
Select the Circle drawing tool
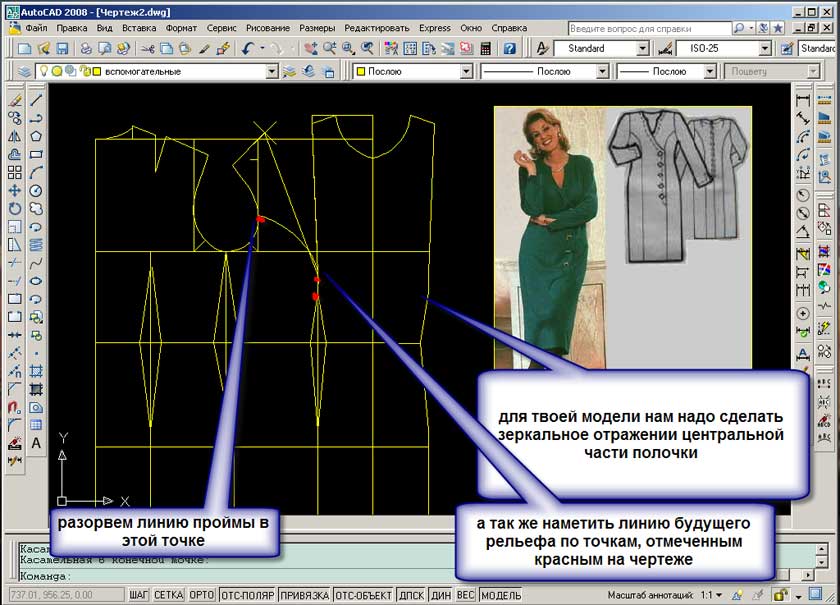point(36,190)
